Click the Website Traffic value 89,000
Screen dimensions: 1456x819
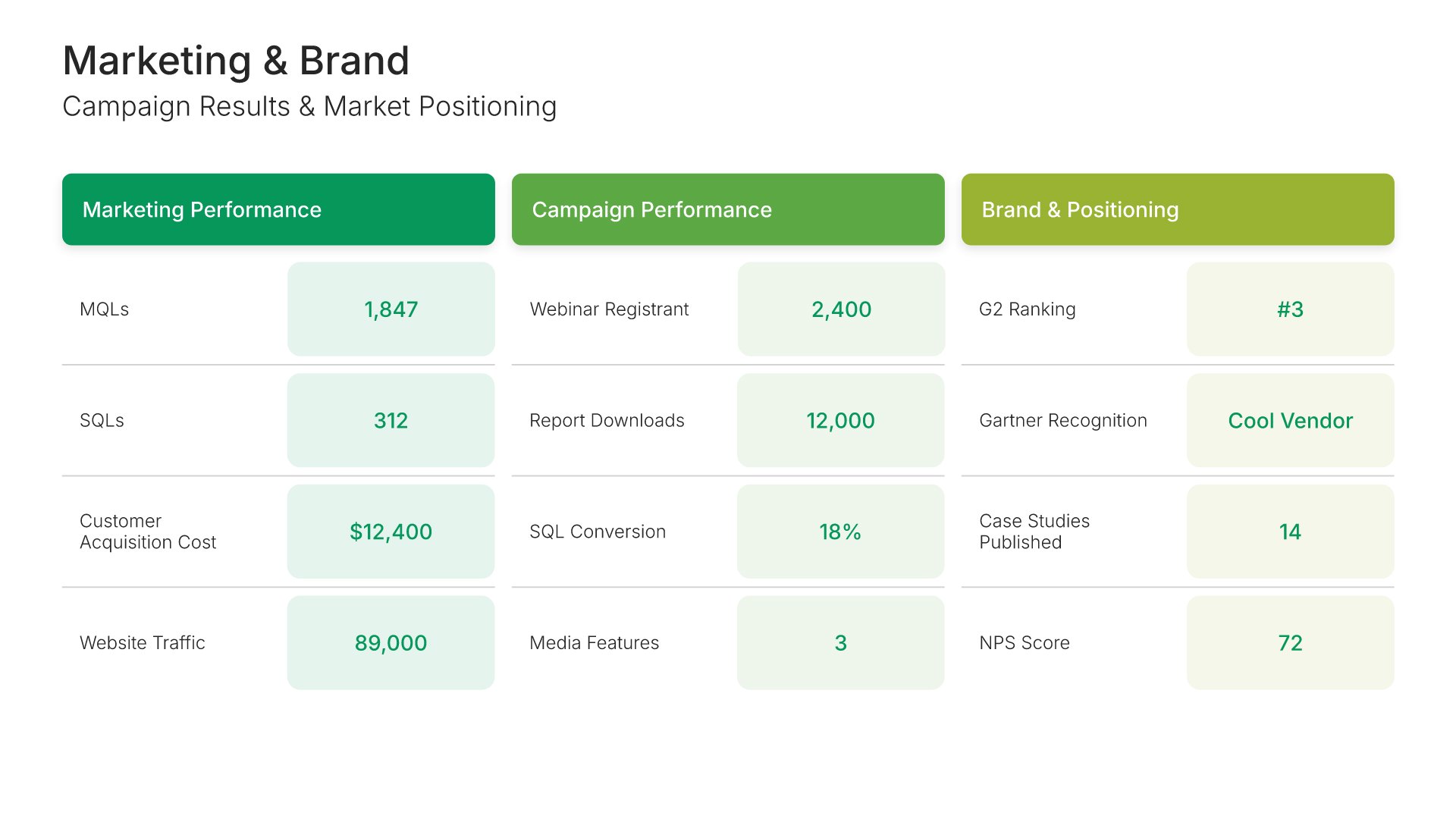point(391,643)
